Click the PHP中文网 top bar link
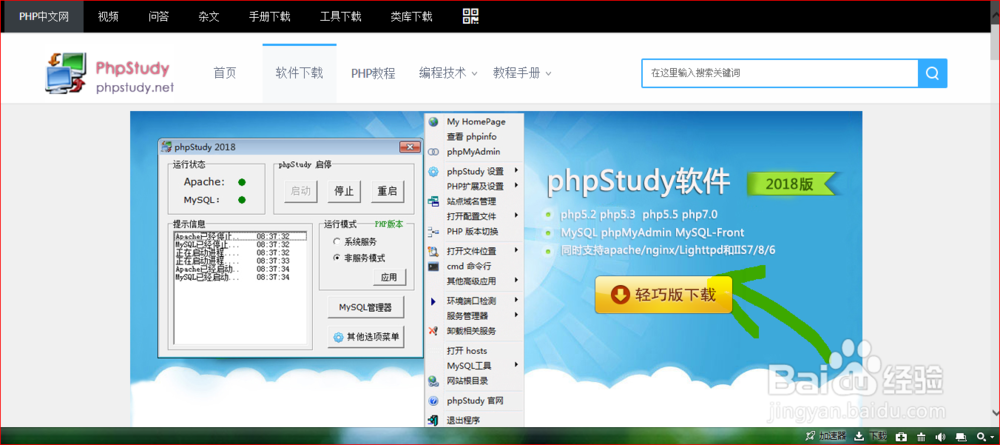 (x=43, y=17)
